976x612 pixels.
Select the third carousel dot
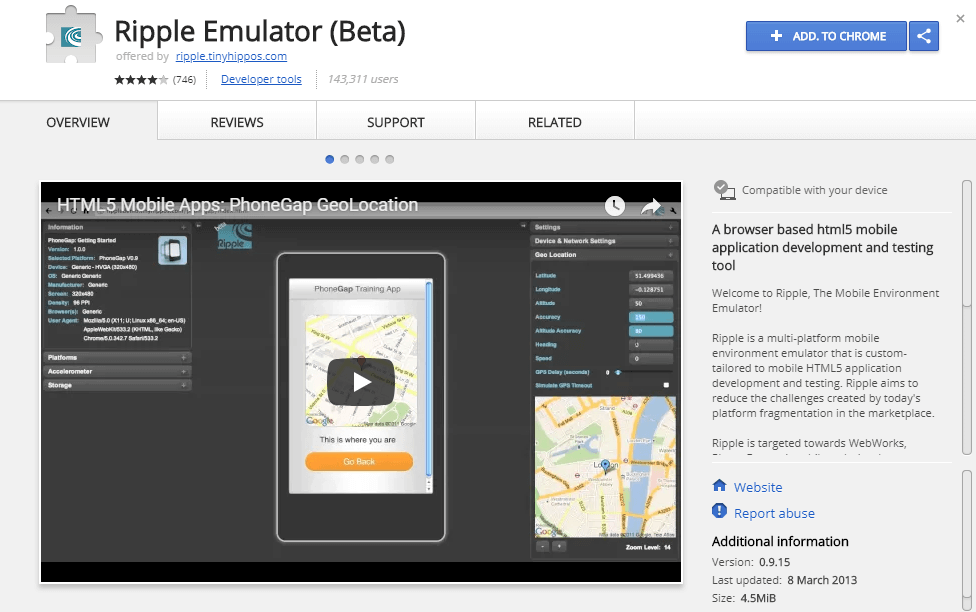pos(360,159)
